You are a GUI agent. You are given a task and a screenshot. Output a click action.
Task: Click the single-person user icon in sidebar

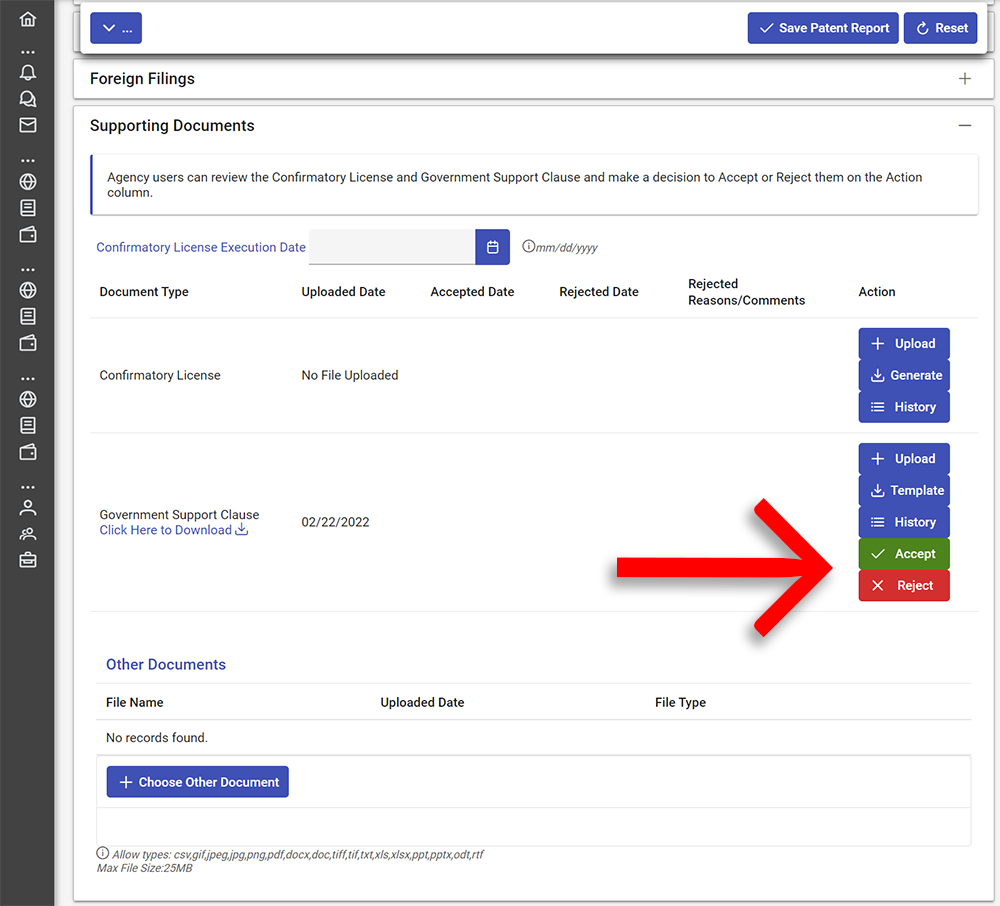pyautogui.click(x=28, y=507)
